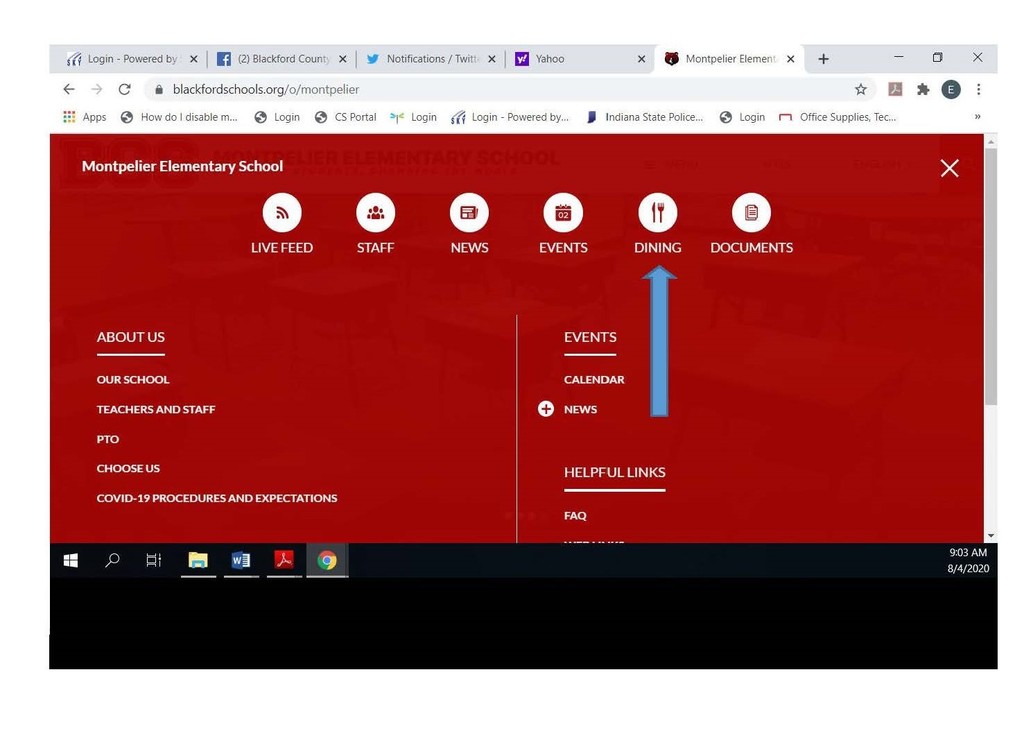This screenshot has height=731, width=1024.
Task: Click the Montpelier Elementary School title
Action: tap(182, 166)
